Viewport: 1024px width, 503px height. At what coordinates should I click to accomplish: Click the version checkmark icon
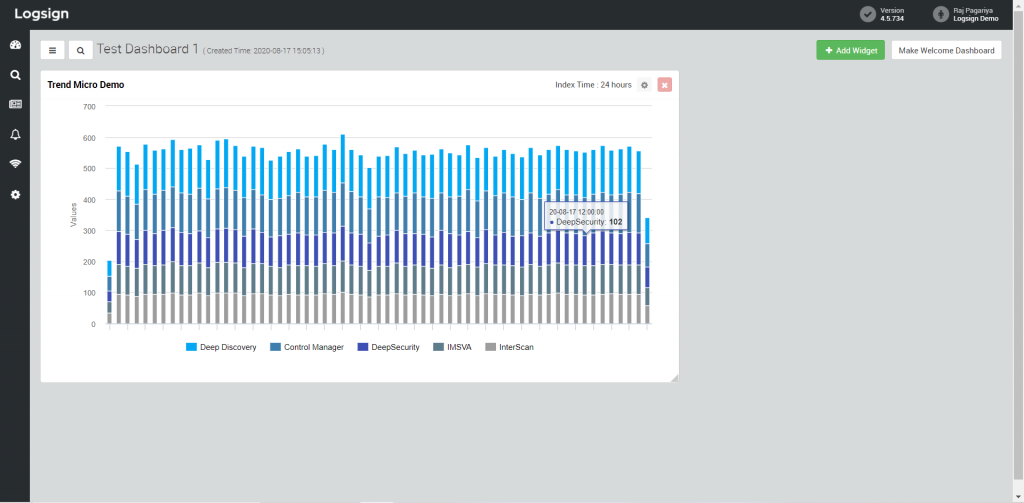[x=867, y=14]
